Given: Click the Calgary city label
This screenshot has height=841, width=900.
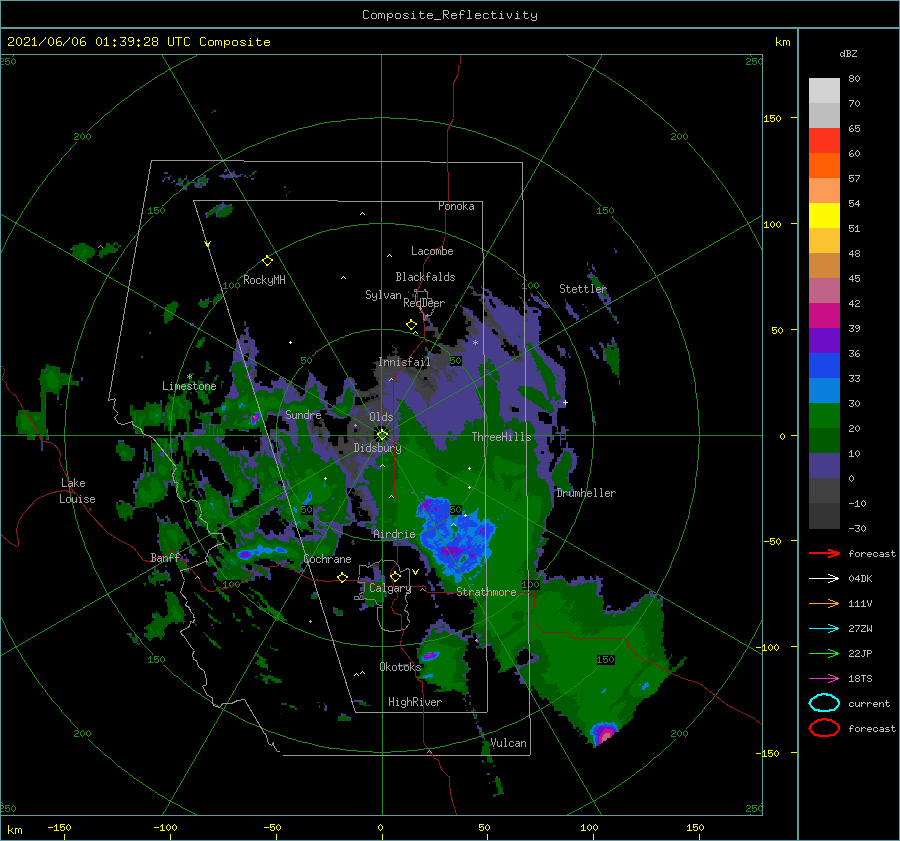Looking at the screenshot, I should coord(390,588).
